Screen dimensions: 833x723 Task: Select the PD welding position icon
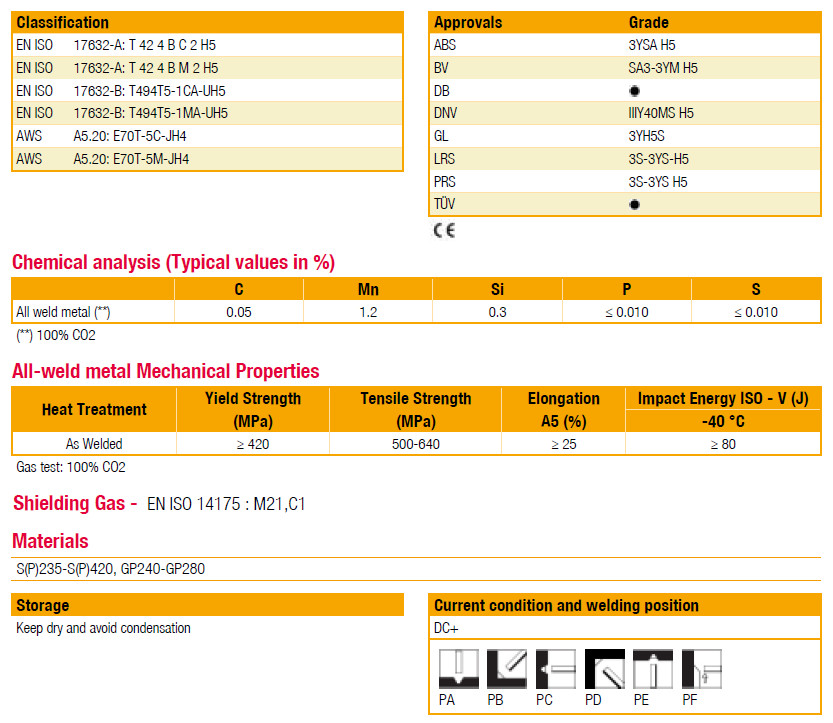(x=604, y=669)
